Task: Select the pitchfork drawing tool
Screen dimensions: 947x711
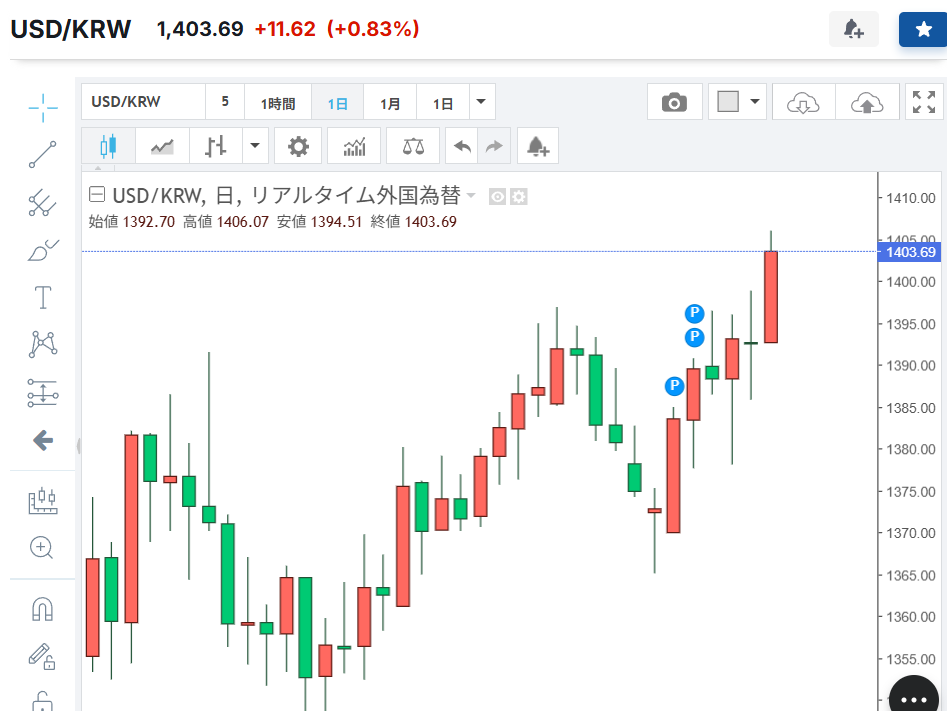Action: click(x=43, y=203)
